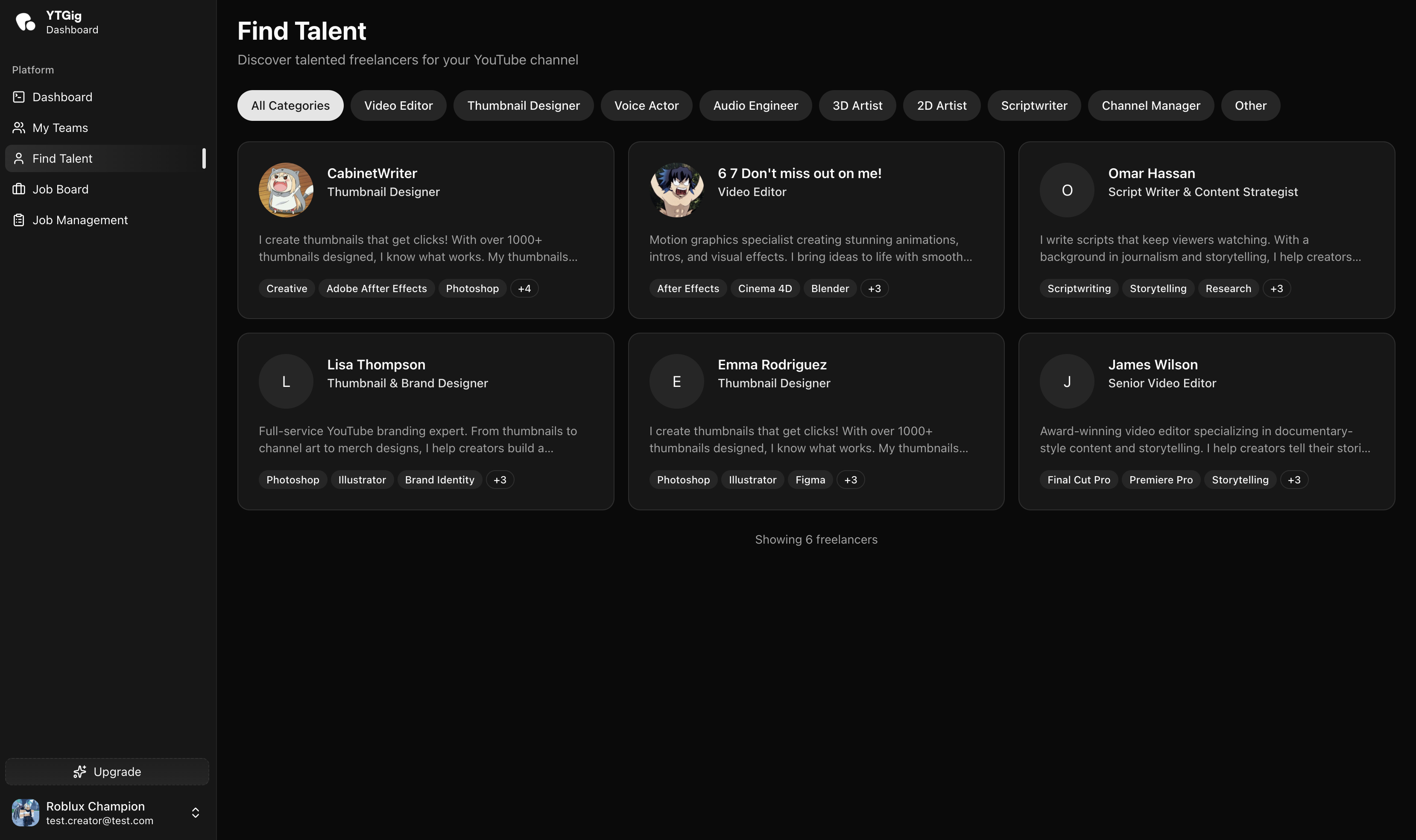Click the Dashboard sidebar icon
Screen dimensions: 1416x840
coord(19,97)
